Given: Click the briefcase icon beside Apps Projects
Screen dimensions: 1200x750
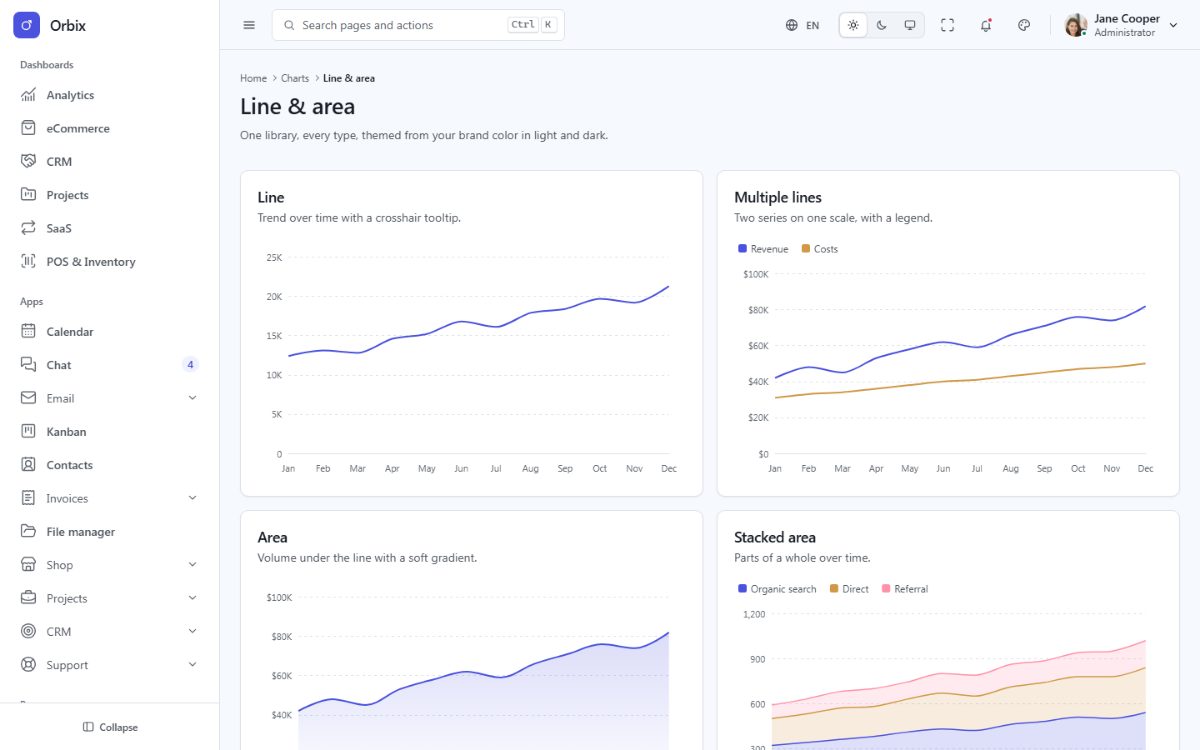Looking at the screenshot, I should click(x=28, y=598).
